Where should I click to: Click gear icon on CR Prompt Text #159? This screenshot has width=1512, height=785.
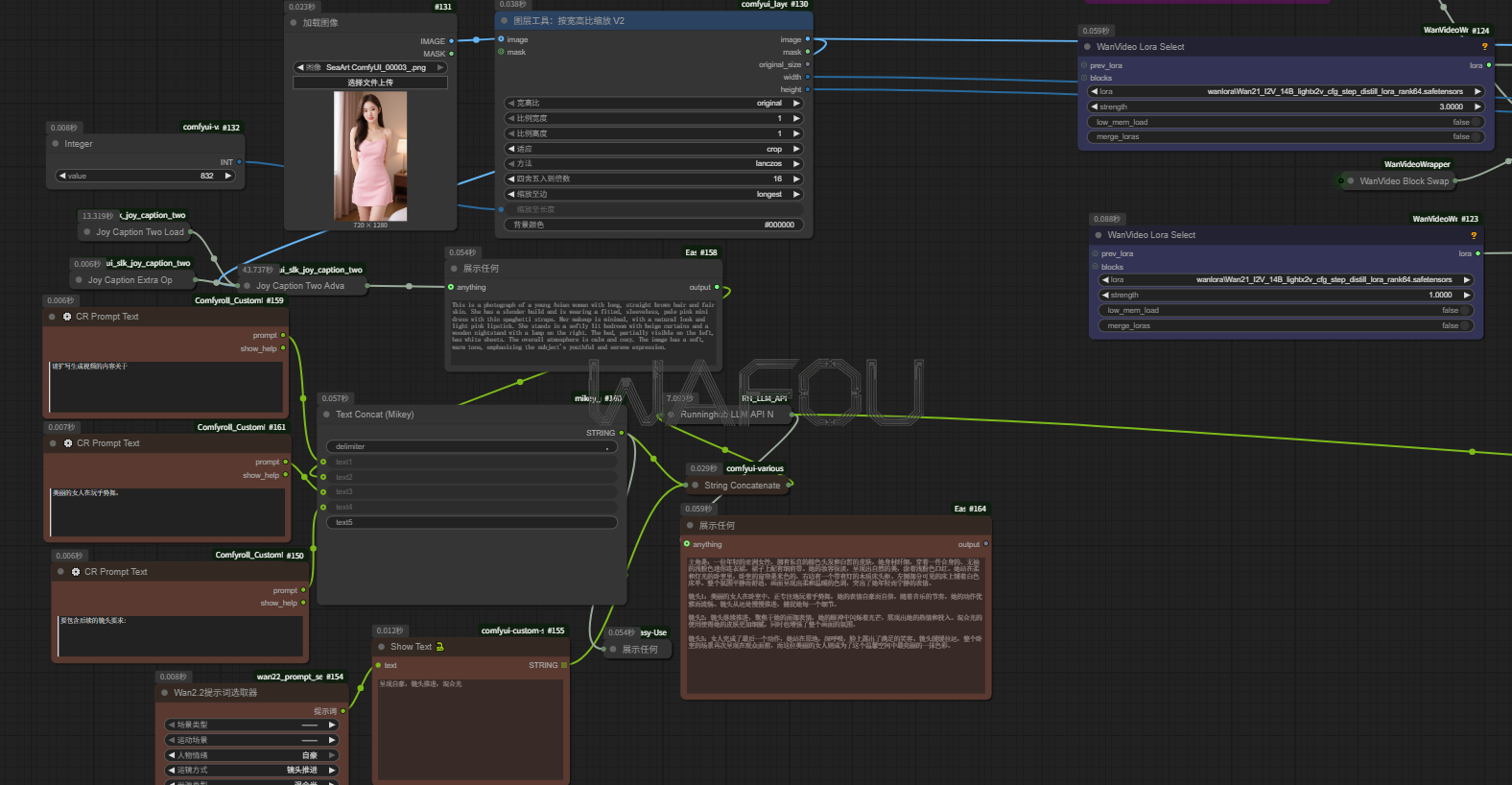click(67, 317)
